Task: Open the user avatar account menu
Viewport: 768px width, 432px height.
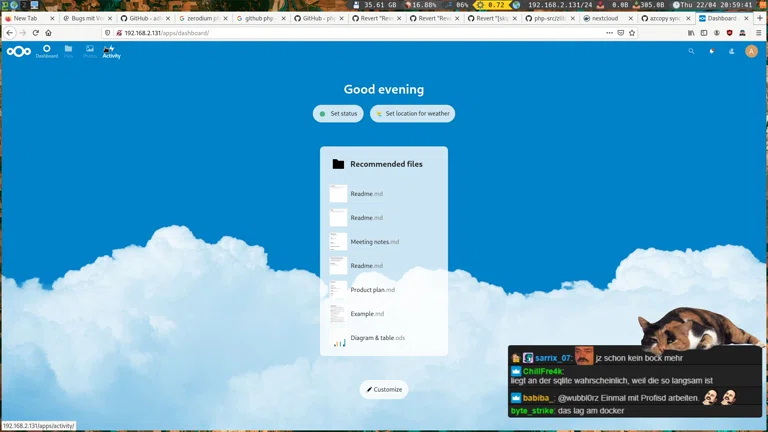Action: tap(751, 51)
